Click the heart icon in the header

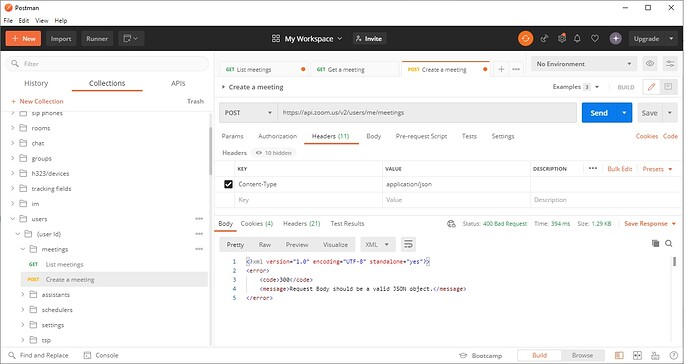tap(595, 39)
